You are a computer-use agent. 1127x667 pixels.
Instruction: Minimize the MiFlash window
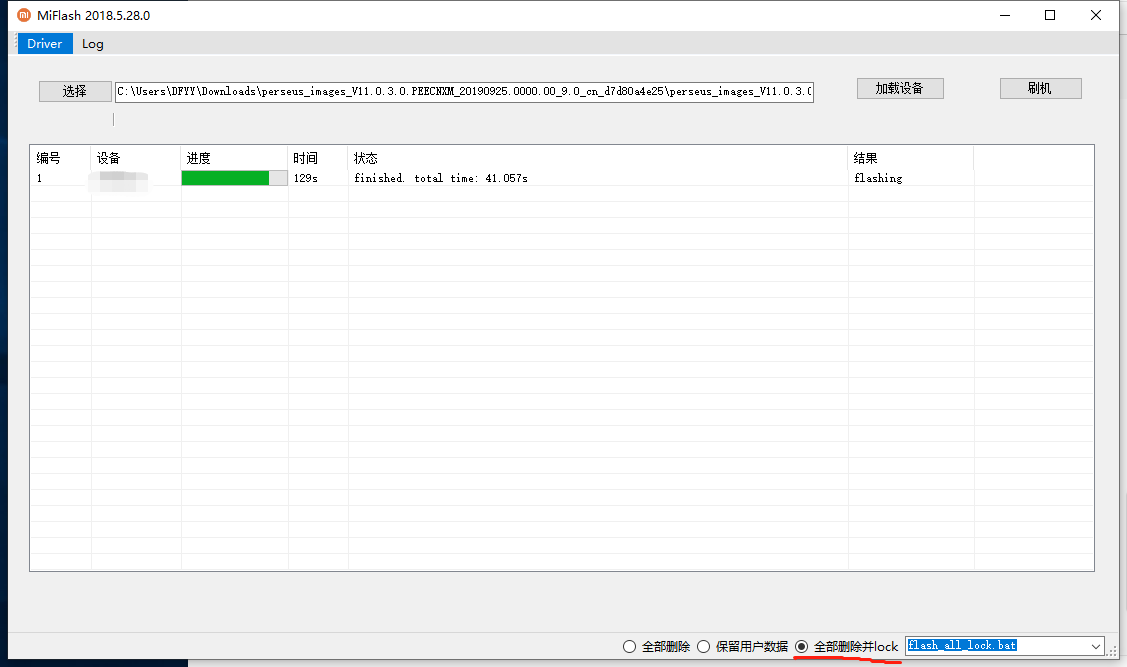point(1005,15)
